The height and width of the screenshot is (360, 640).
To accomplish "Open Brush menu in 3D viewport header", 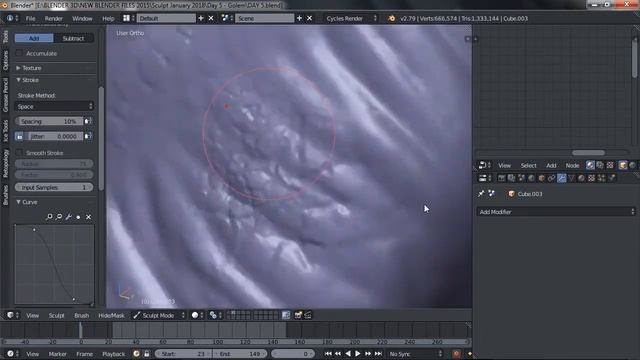I will 82,316.
